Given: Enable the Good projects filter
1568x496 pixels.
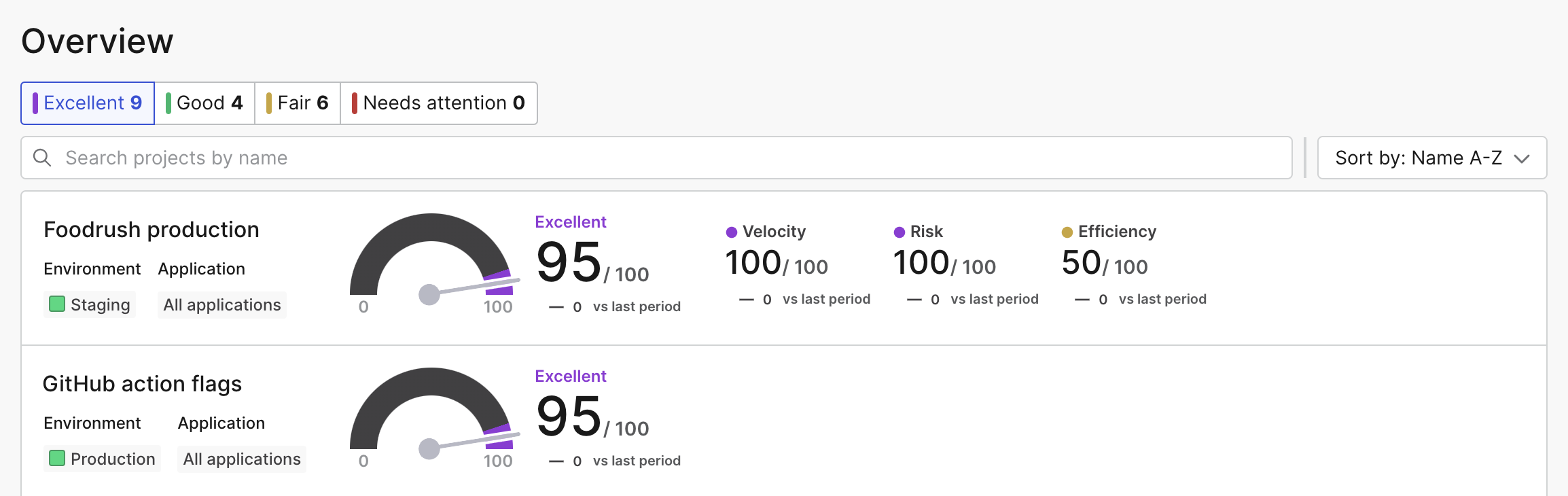Looking at the screenshot, I should 204,103.
